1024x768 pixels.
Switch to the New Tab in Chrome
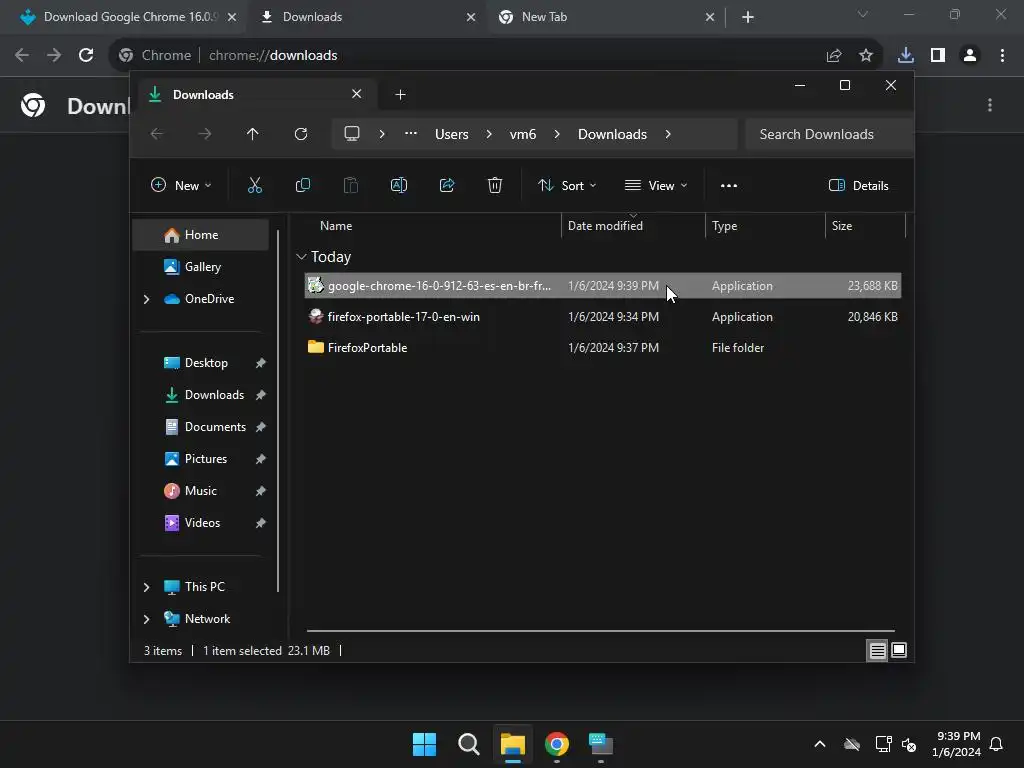(x=607, y=17)
